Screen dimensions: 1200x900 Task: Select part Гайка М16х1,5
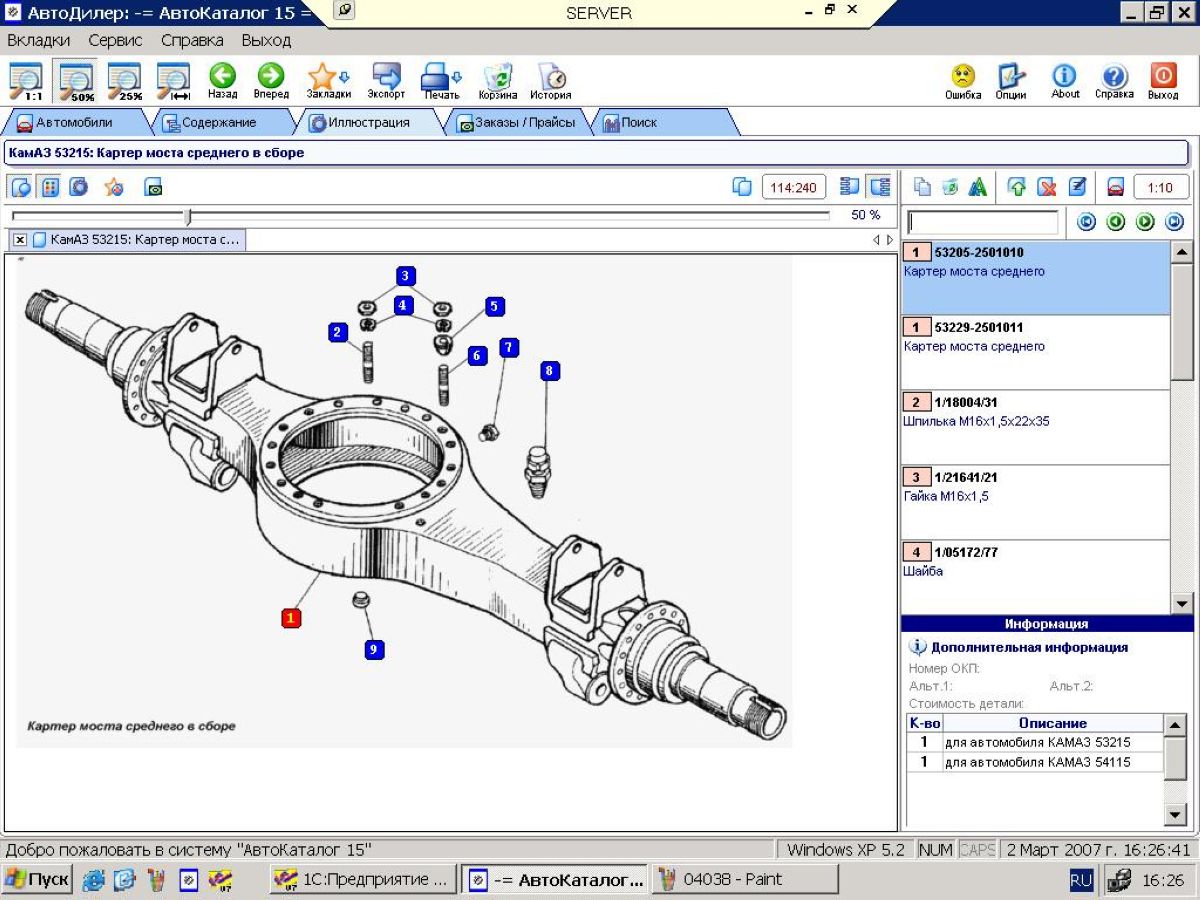coord(1035,502)
